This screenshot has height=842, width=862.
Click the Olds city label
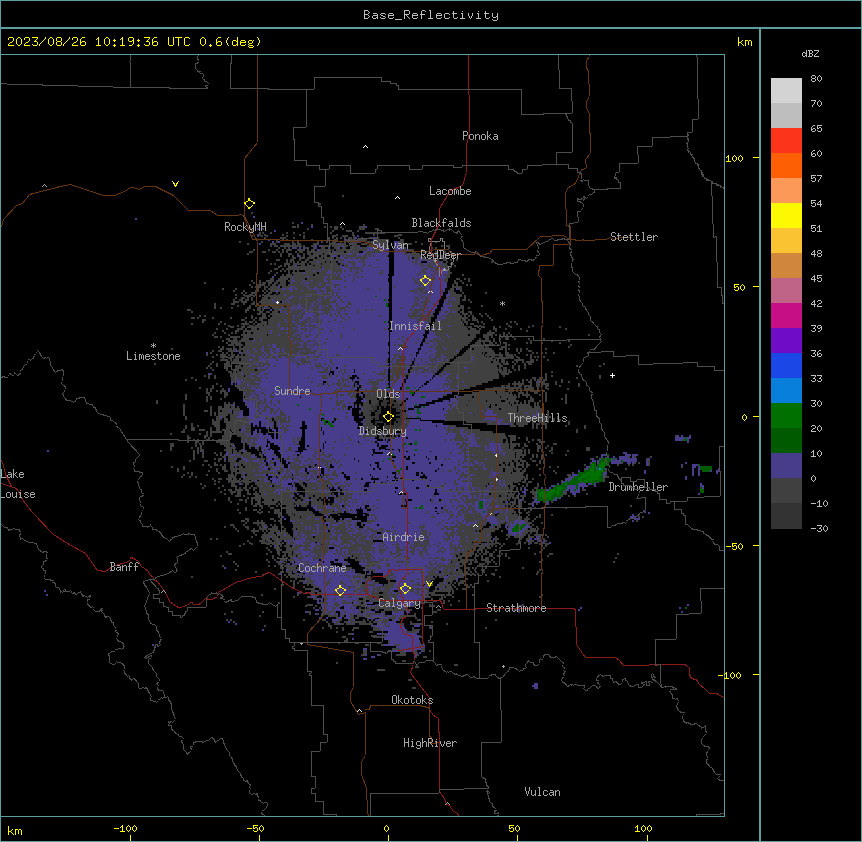[388, 394]
